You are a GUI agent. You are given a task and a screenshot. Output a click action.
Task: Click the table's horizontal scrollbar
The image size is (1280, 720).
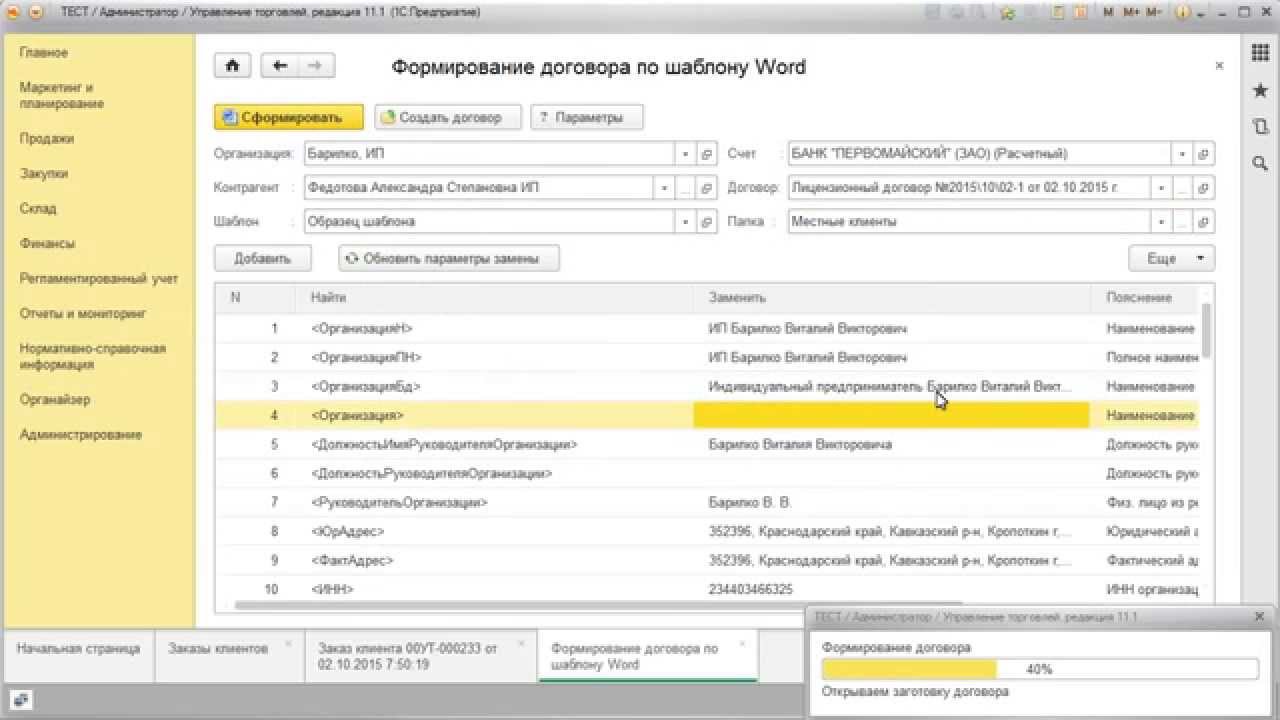598,605
